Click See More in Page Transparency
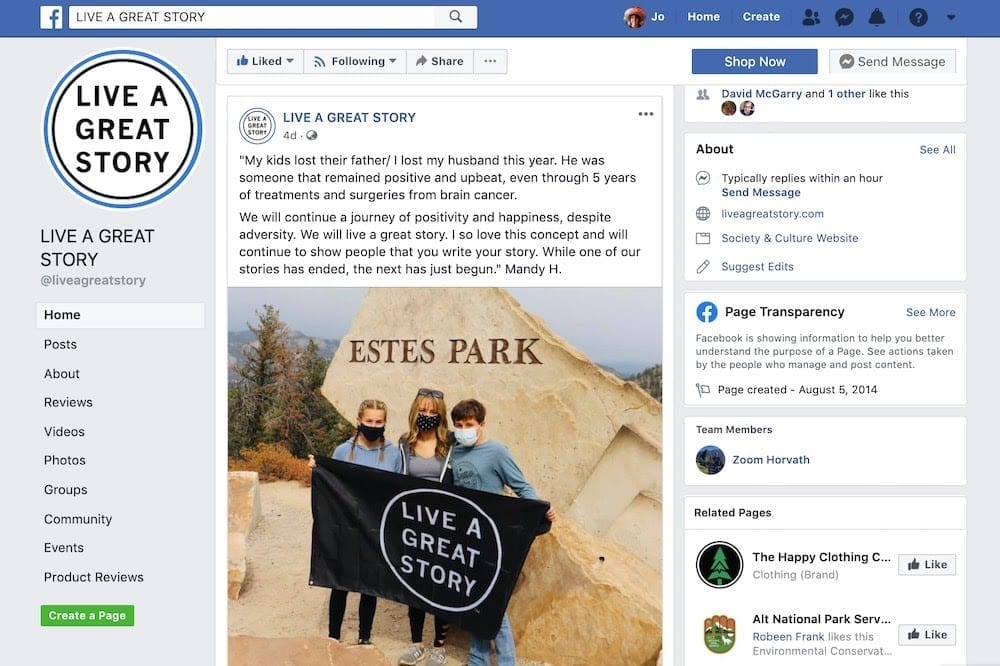This screenshot has height=666, width=1000. coord(930,313)
